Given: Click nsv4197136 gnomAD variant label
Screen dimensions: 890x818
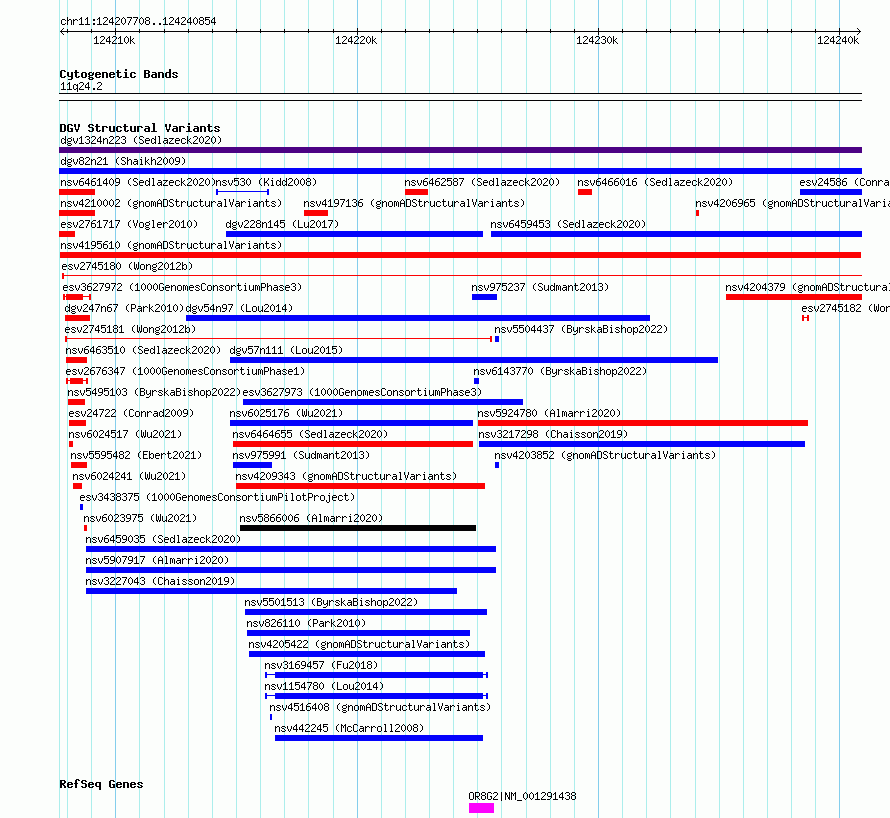Looking at the screenshot, I should coord(414,203).
